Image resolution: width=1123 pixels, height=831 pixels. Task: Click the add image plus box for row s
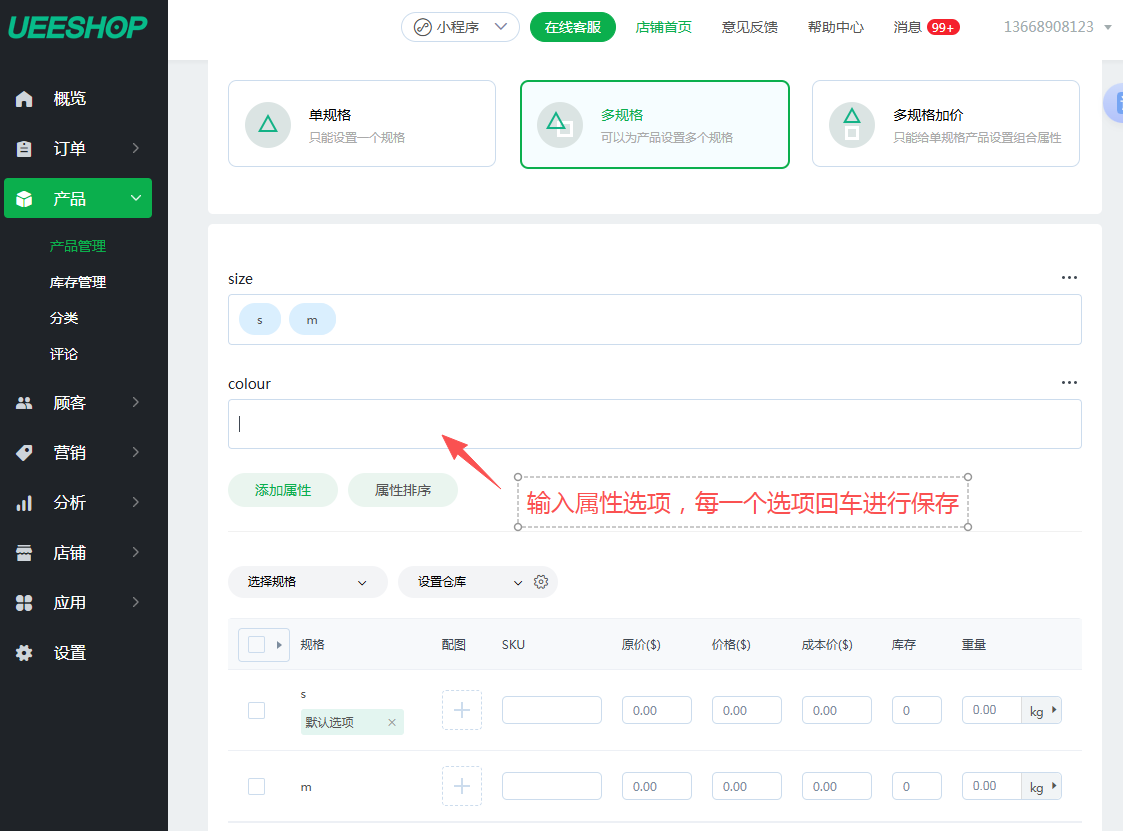click(462, 710)
